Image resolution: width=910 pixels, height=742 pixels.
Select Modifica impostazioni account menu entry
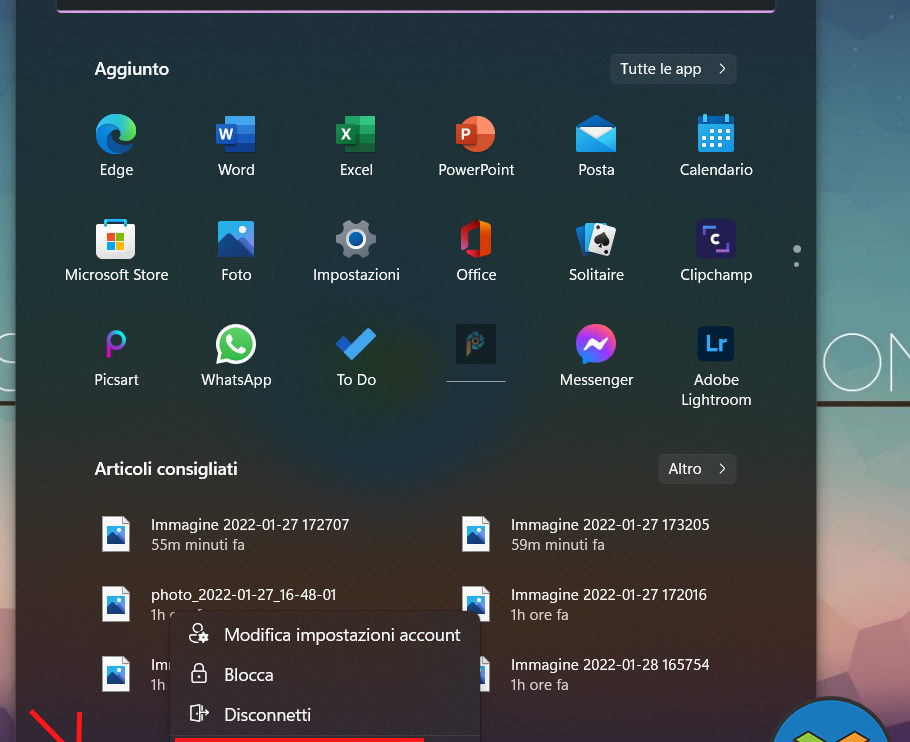325,635
